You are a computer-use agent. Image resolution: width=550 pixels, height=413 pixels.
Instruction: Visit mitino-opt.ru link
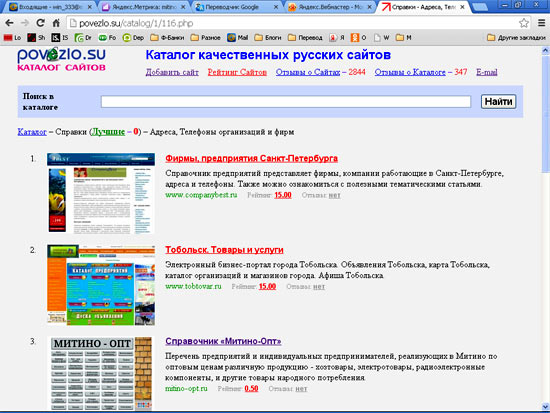pyautogui.click(x=186, y=388)
